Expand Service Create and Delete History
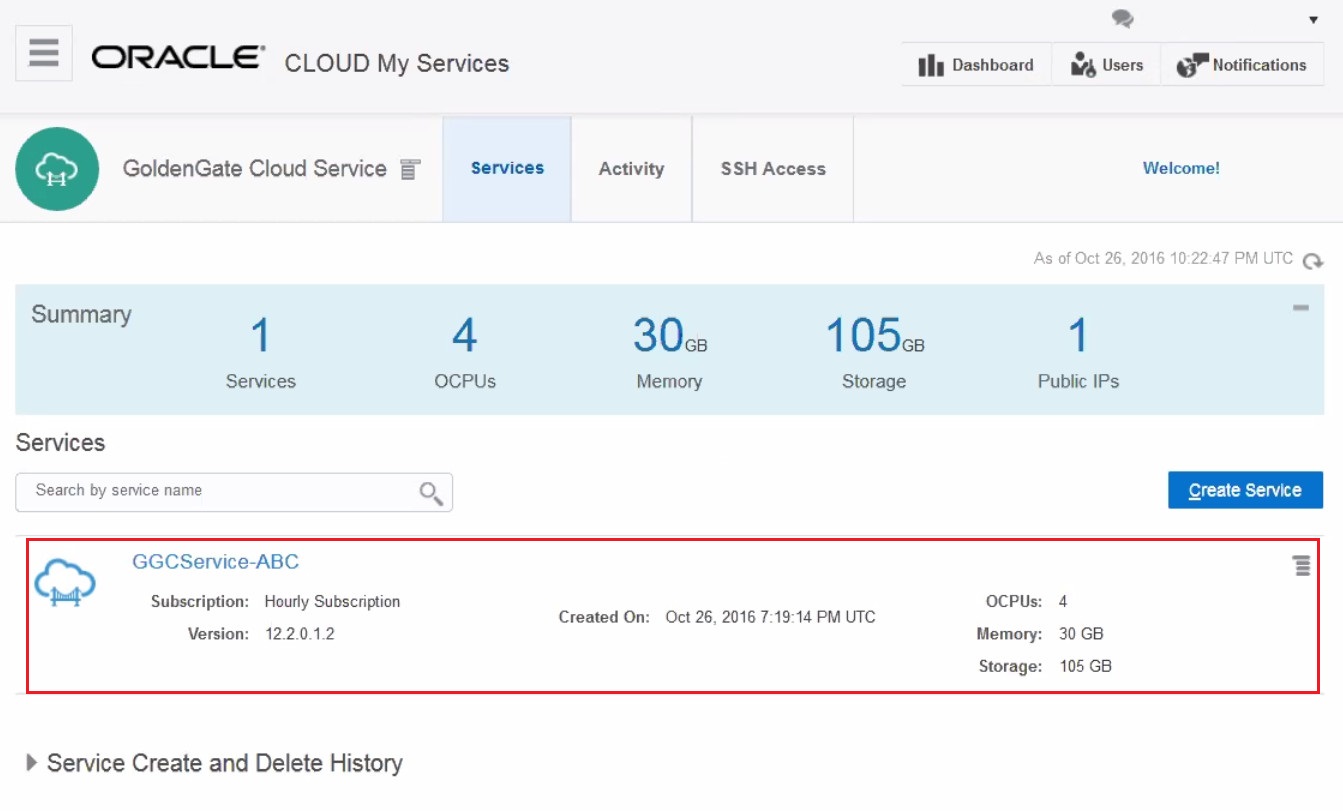This screenshot has height=811, width=1343. tap(33, 763)
